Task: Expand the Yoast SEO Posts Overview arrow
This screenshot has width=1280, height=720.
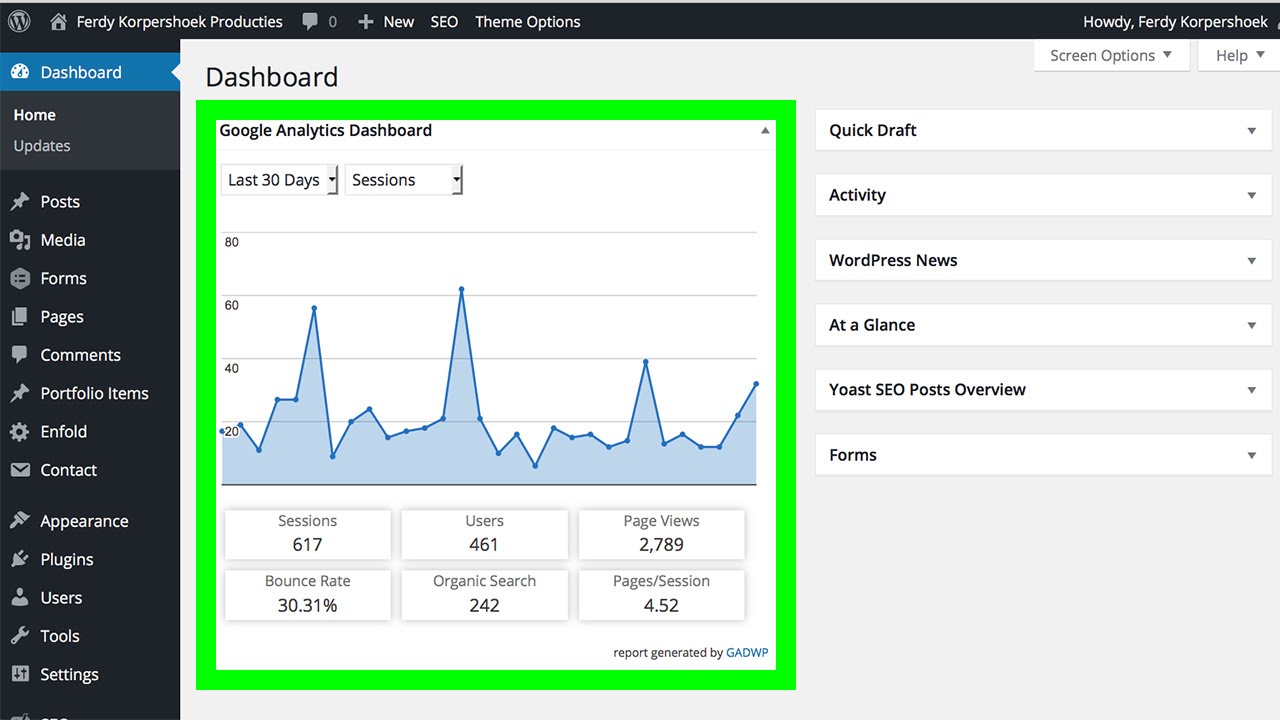Action: pyautogui.click(x=1251, y=391)
